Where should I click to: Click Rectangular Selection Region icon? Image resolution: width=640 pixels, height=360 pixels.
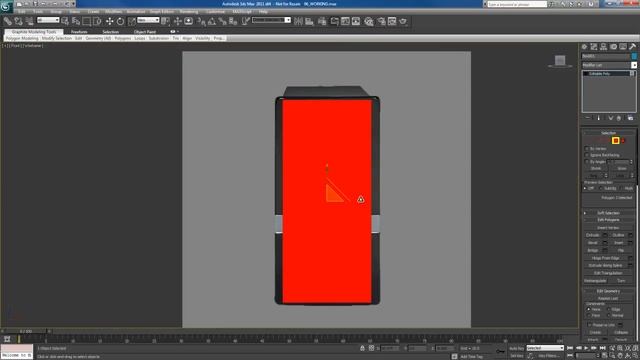pyautogui.click(x=87, y=21)
